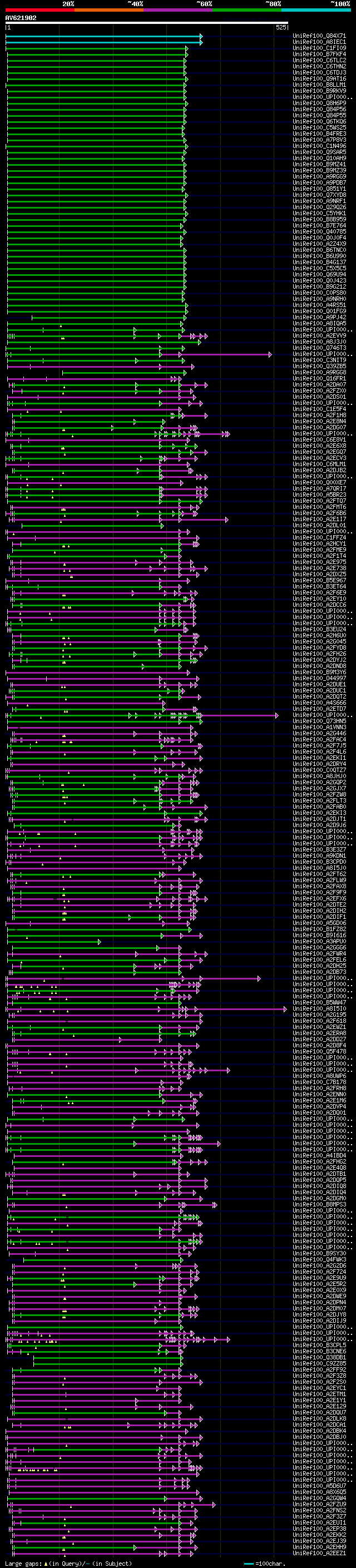The width and height of the screenshot is (356, 1568).
Task: Click the purple ~60% identity legend bar
Action: tap(179, 10)
